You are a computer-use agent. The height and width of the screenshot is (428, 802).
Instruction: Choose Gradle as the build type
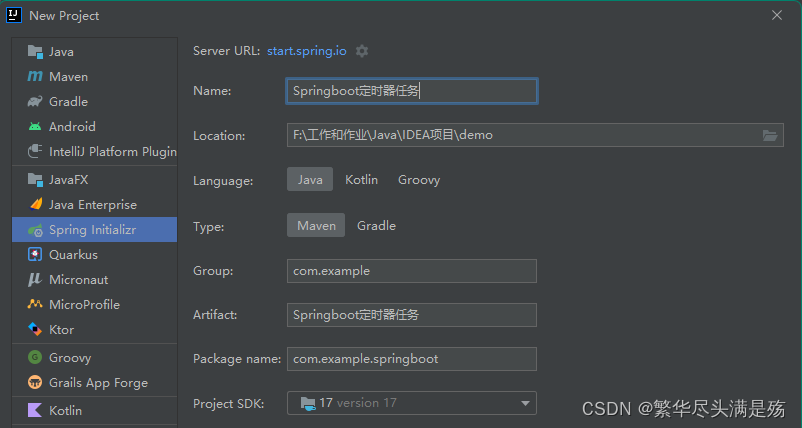376,226
